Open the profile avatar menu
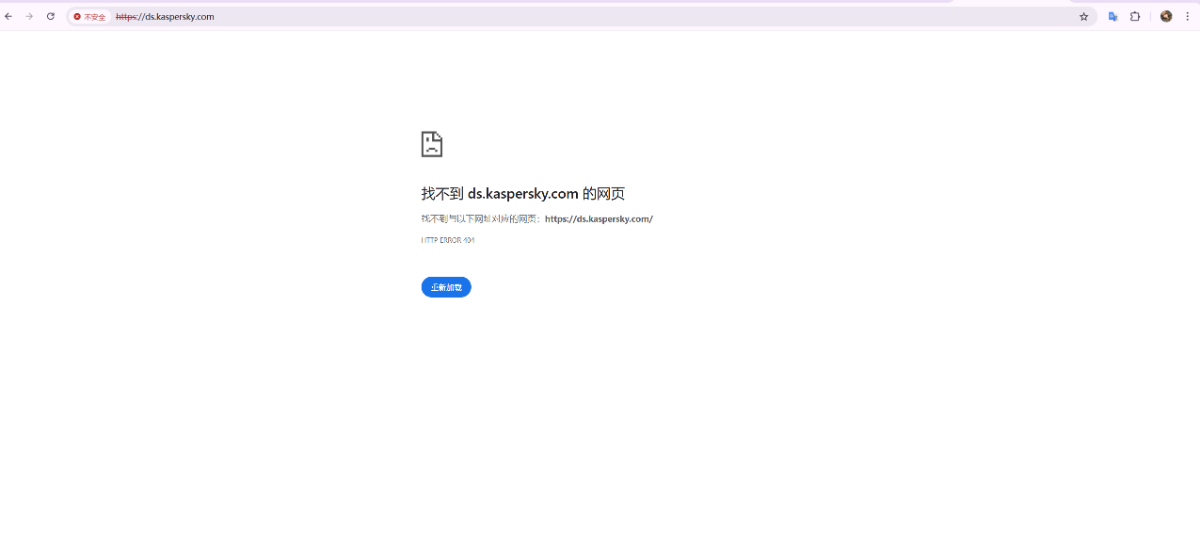 pos(1166,16)
